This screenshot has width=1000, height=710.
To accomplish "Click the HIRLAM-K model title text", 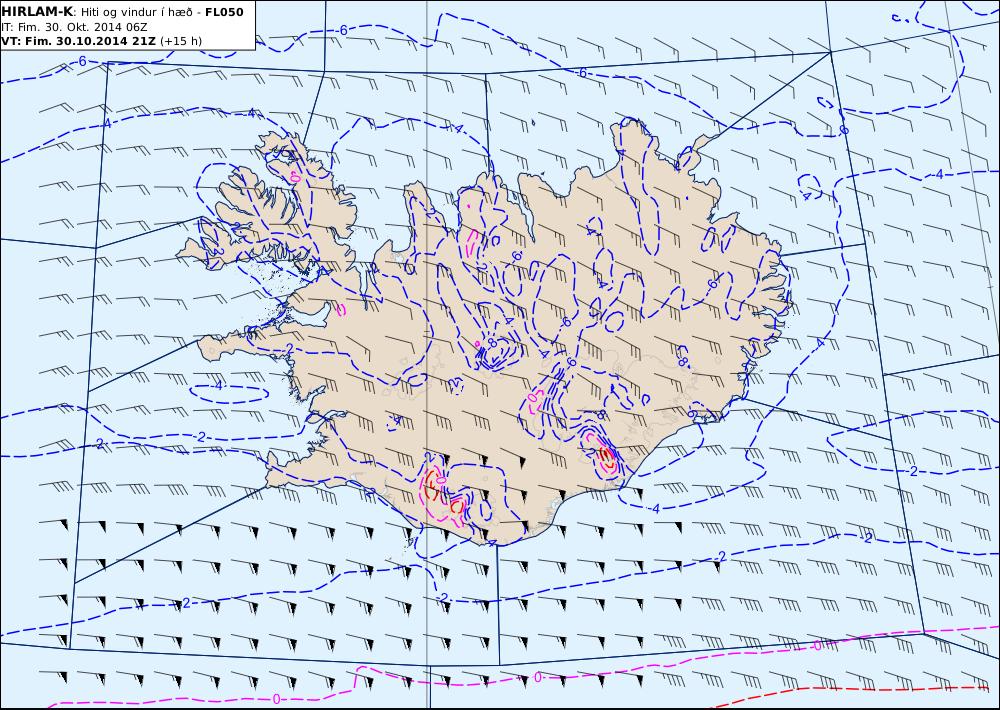I will tap(36, 12).
